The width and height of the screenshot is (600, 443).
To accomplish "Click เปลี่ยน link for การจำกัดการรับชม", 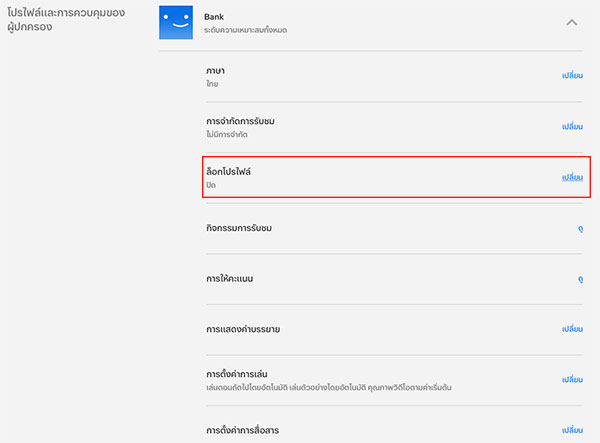I will 572,127.
